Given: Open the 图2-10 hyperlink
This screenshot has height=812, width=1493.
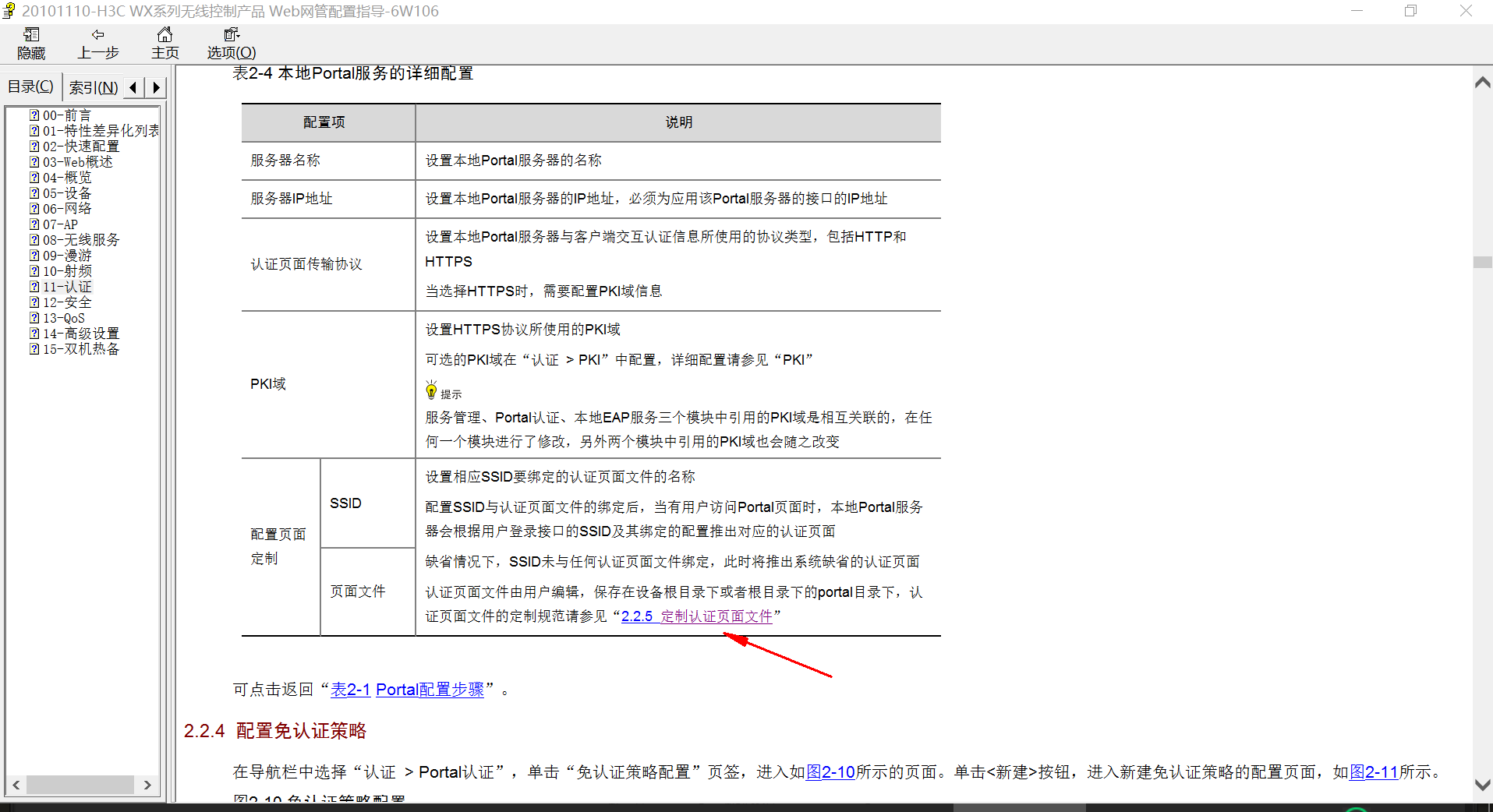Looking at the screenshot, I should [x=829, y=771].
